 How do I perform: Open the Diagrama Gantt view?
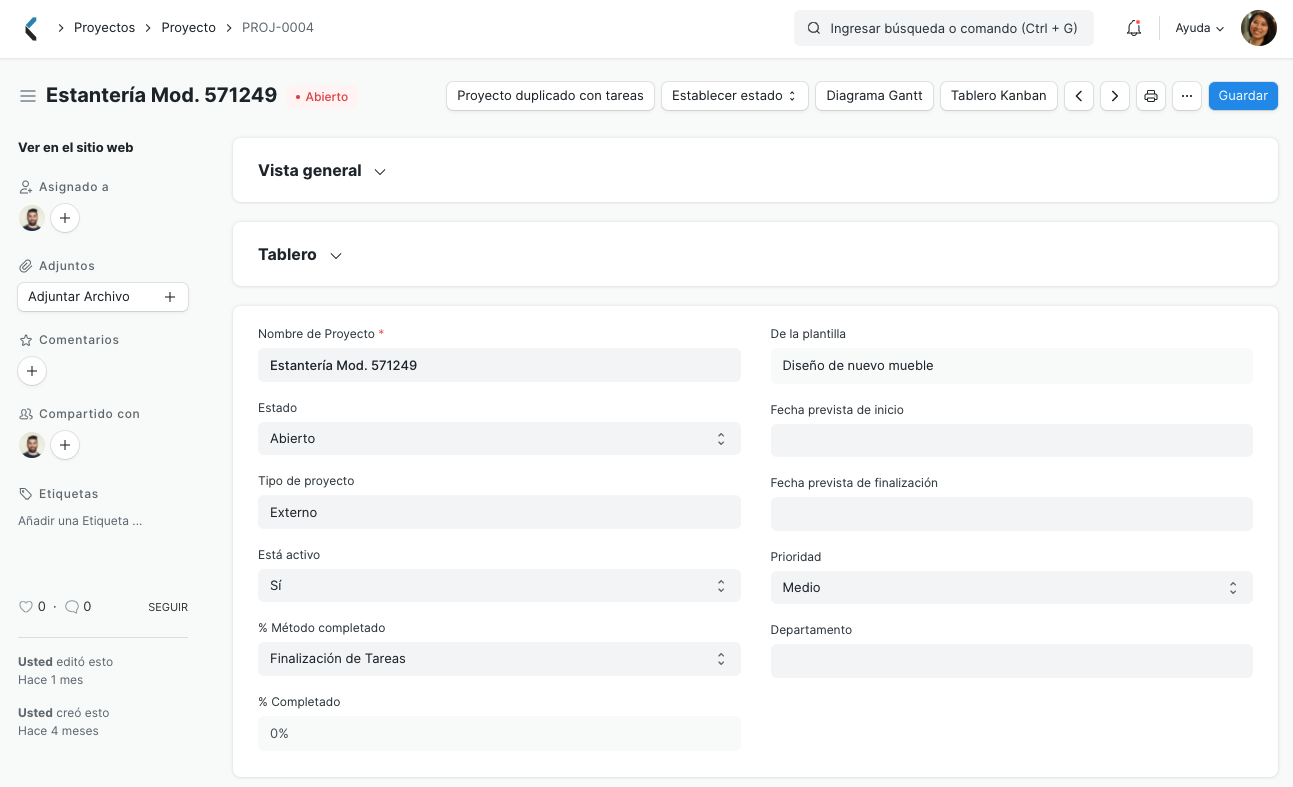[875, 96]
